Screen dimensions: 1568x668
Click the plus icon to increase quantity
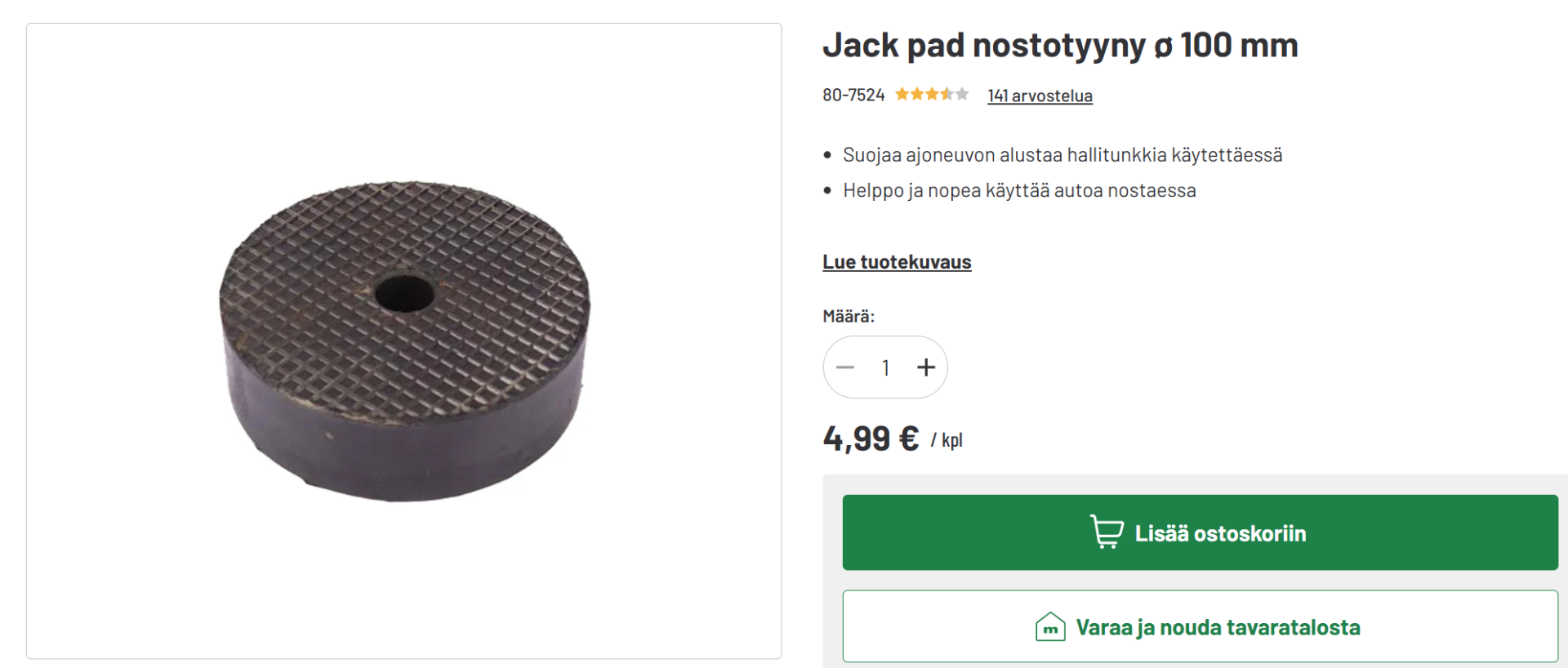coord(925,367)
